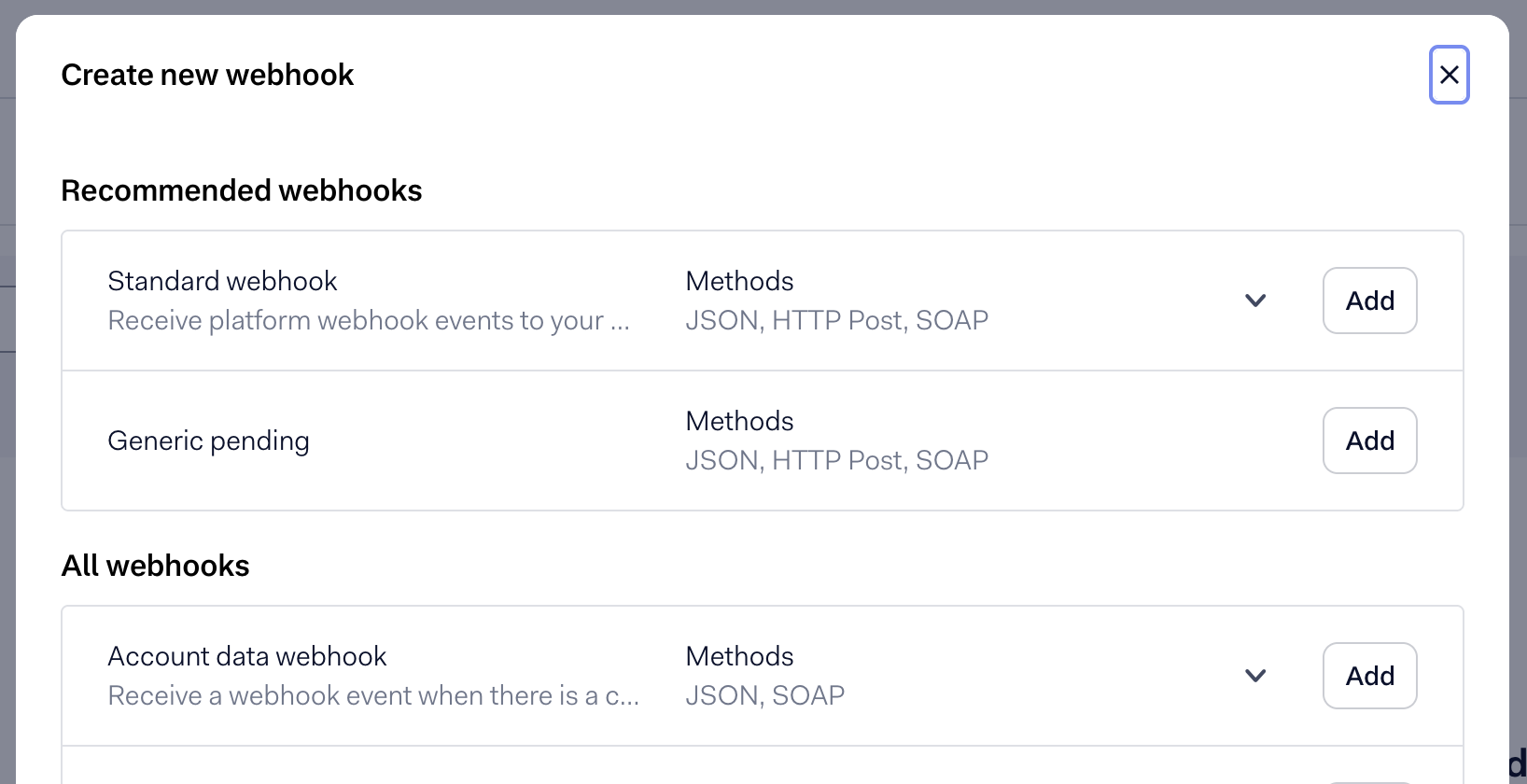Click the Methods label under Generic pending
1527x784 pixels.
pyautogui.click(x=739, y=422)
